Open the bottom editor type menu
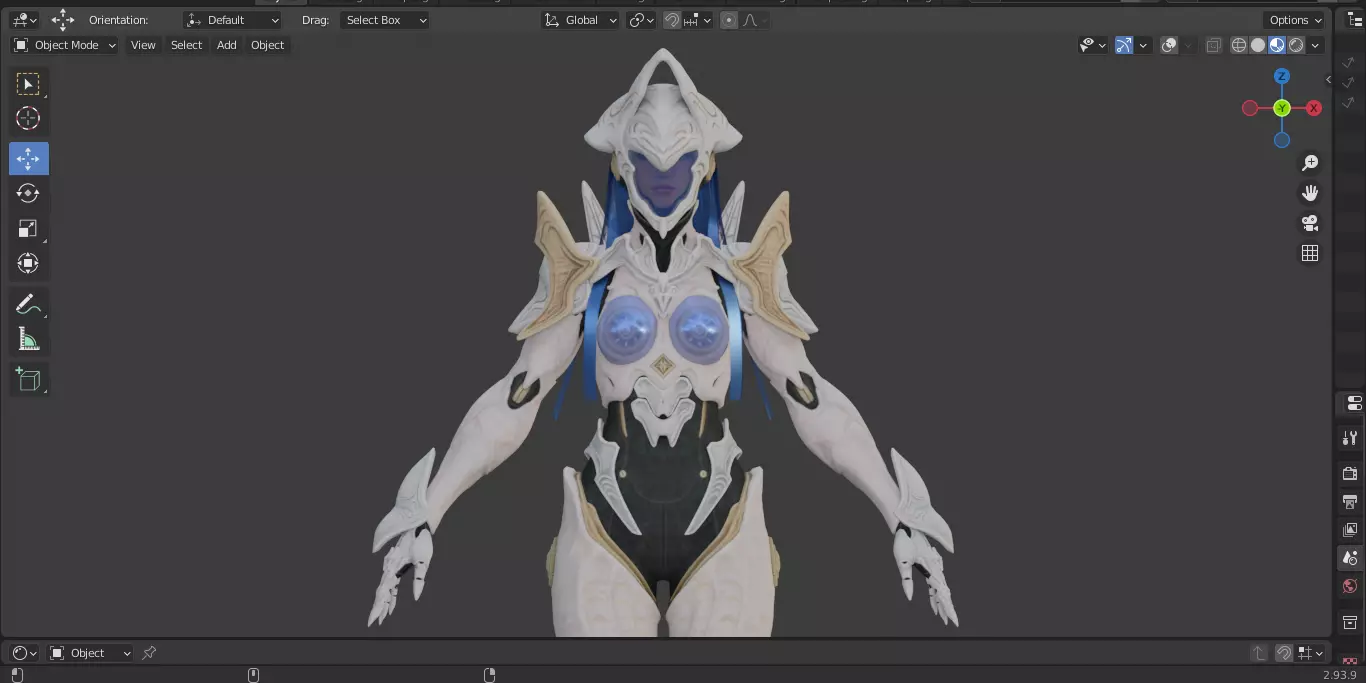The image size is (1366, 683). (24, 653)
